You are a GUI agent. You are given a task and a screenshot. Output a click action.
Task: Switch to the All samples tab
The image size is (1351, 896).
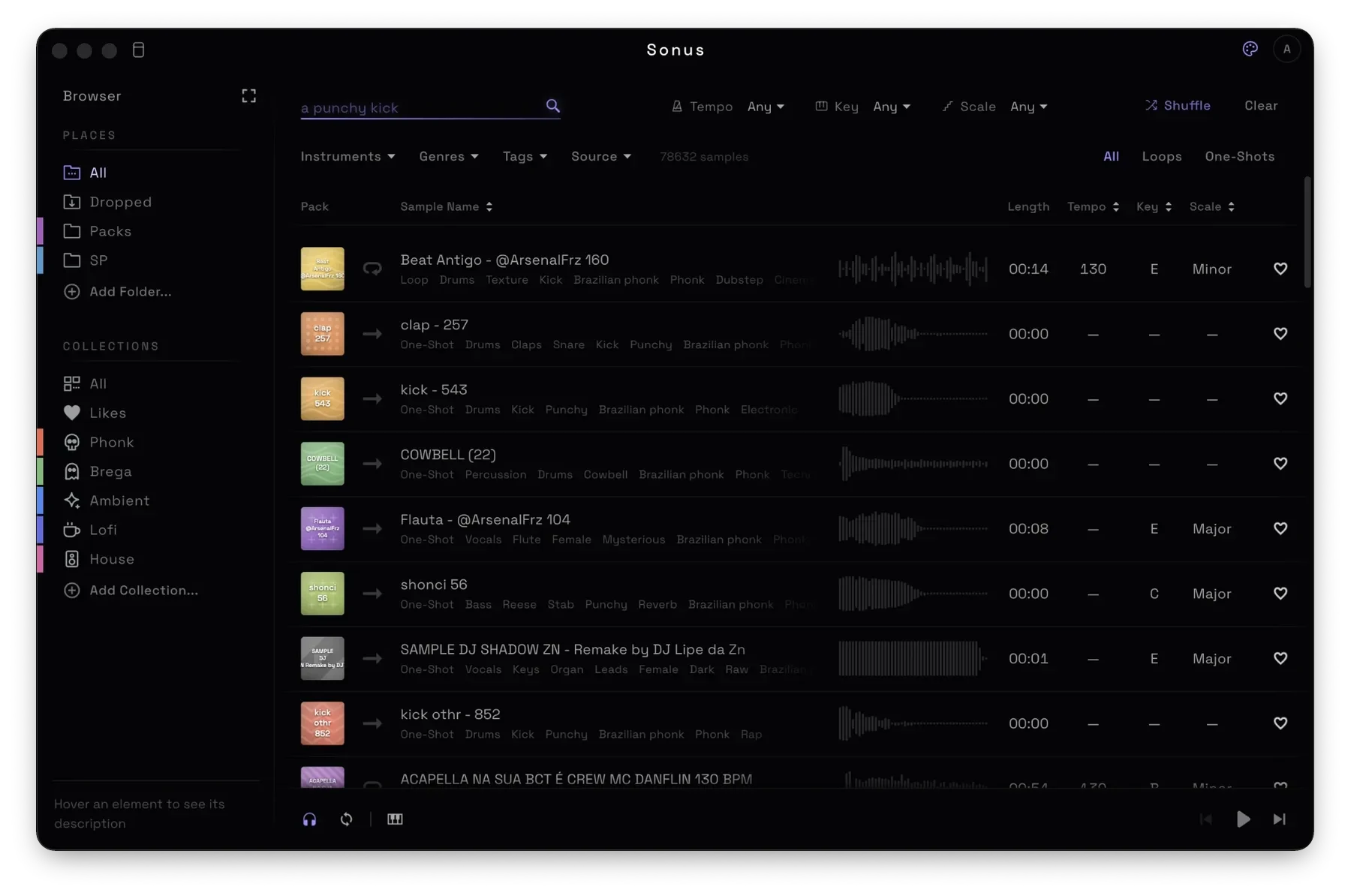(1111, 156)
